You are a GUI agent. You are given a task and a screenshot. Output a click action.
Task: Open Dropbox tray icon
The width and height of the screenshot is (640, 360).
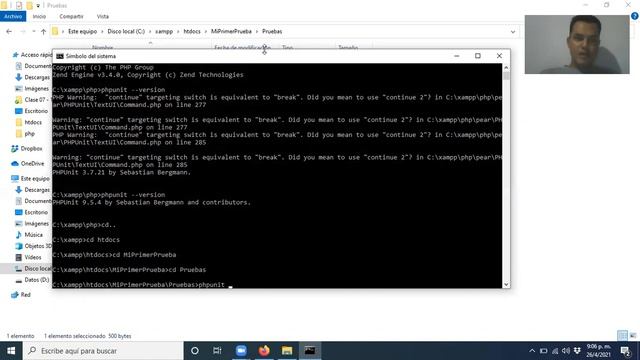click(x=577, y=351)
